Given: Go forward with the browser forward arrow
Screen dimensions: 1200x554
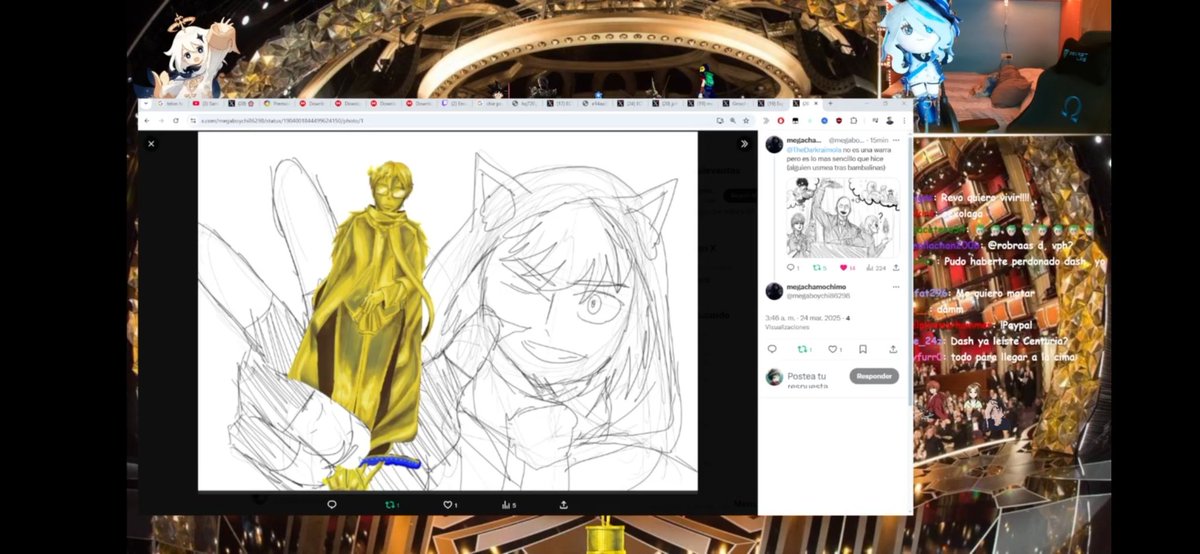Looking at the screenshot, I should point(161,120).
